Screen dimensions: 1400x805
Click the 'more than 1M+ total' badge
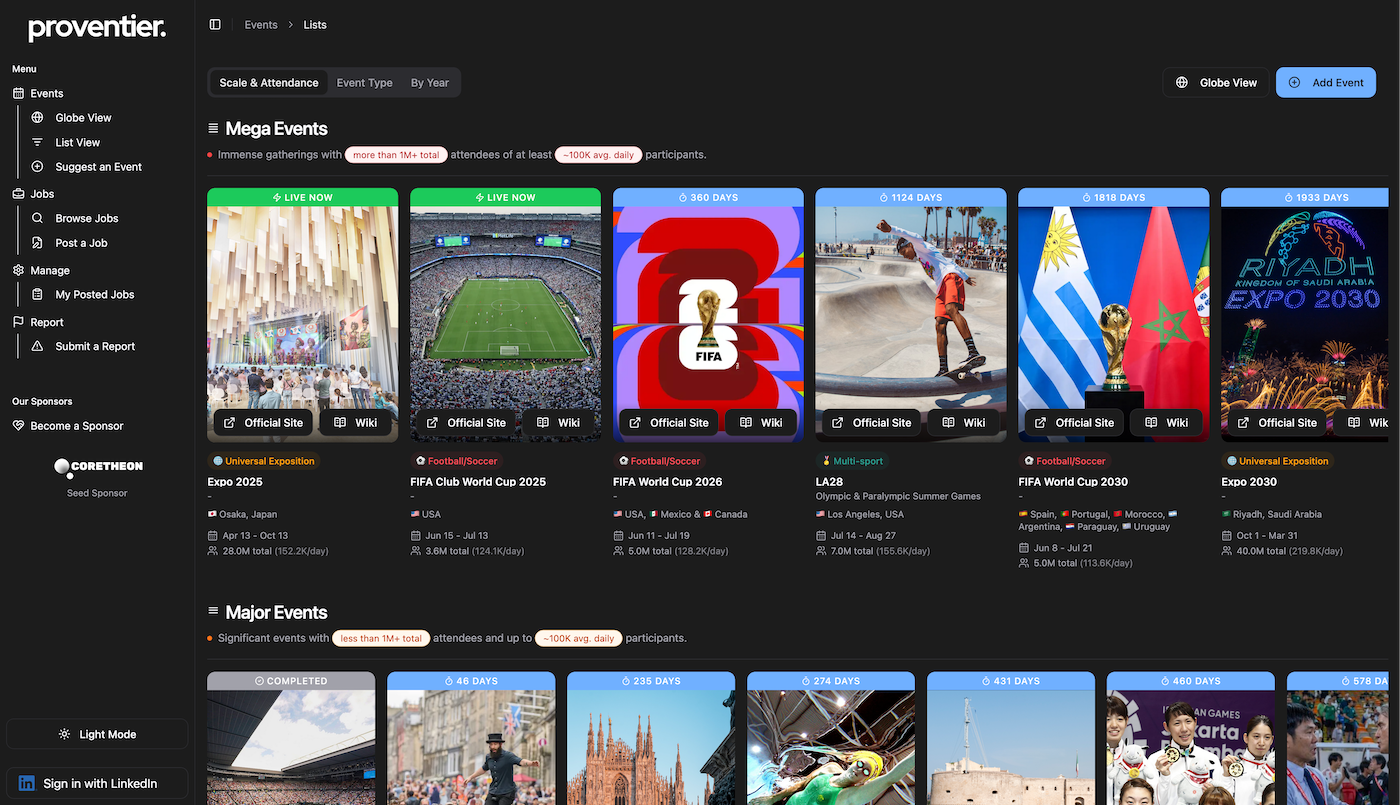[396, 155]
